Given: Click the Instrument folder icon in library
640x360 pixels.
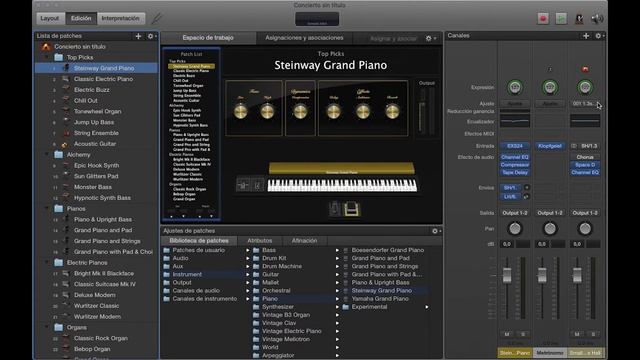Looking at the screenshot, I should (167, 274).
